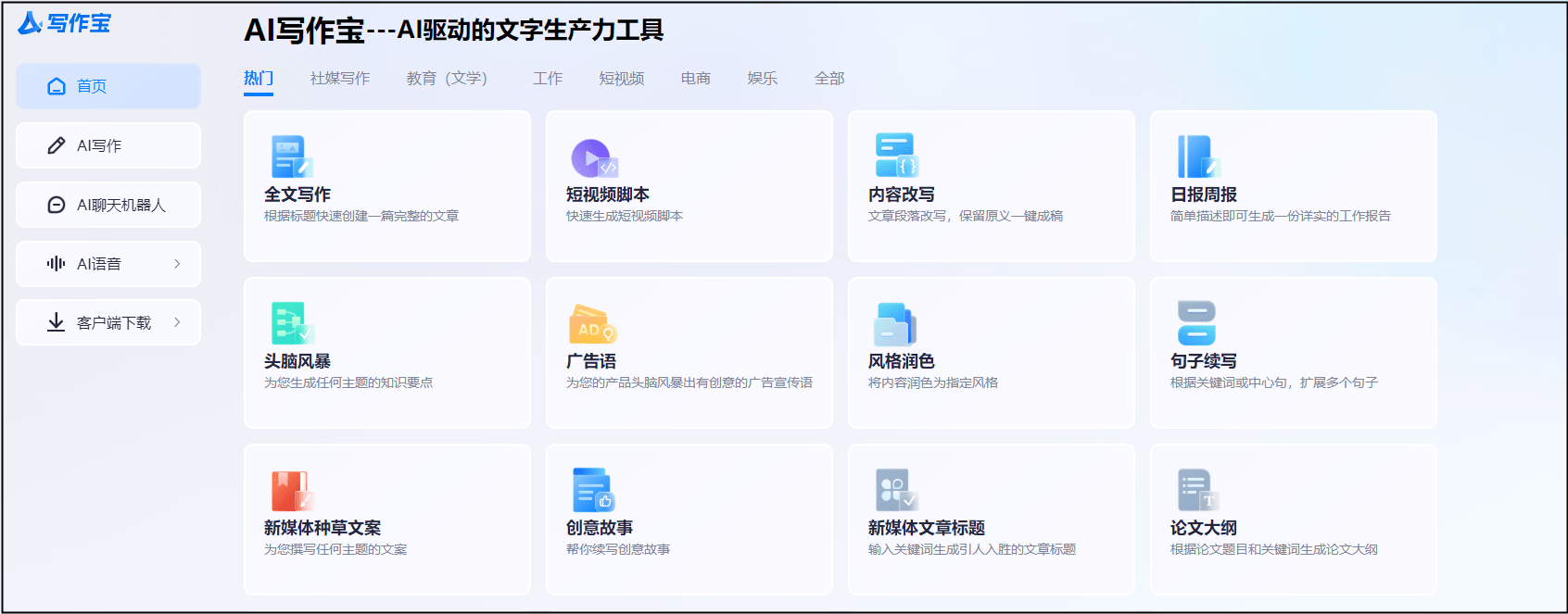Open the 短视频脚本 card title

(608, 194)
